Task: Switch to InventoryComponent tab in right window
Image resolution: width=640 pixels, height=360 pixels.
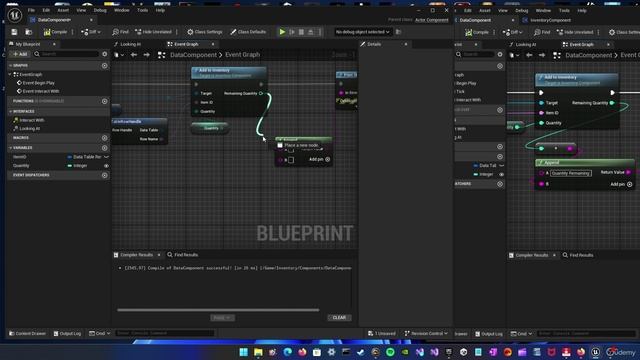Action: click(547, 20)
